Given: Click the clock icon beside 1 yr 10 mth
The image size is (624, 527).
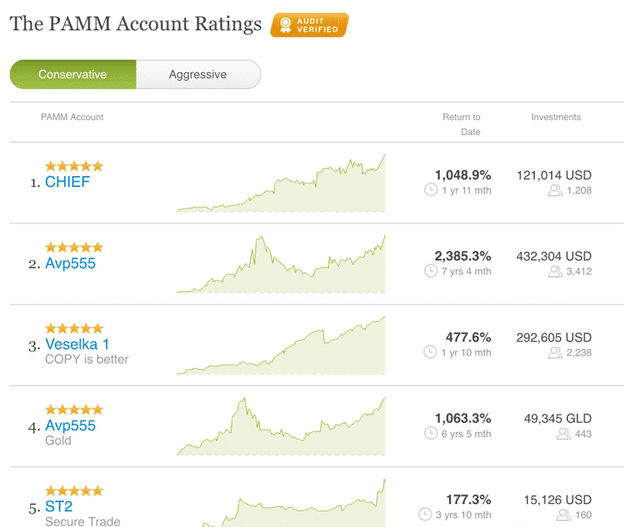Looking at the screenshot, I should click(x=430, y=352).
